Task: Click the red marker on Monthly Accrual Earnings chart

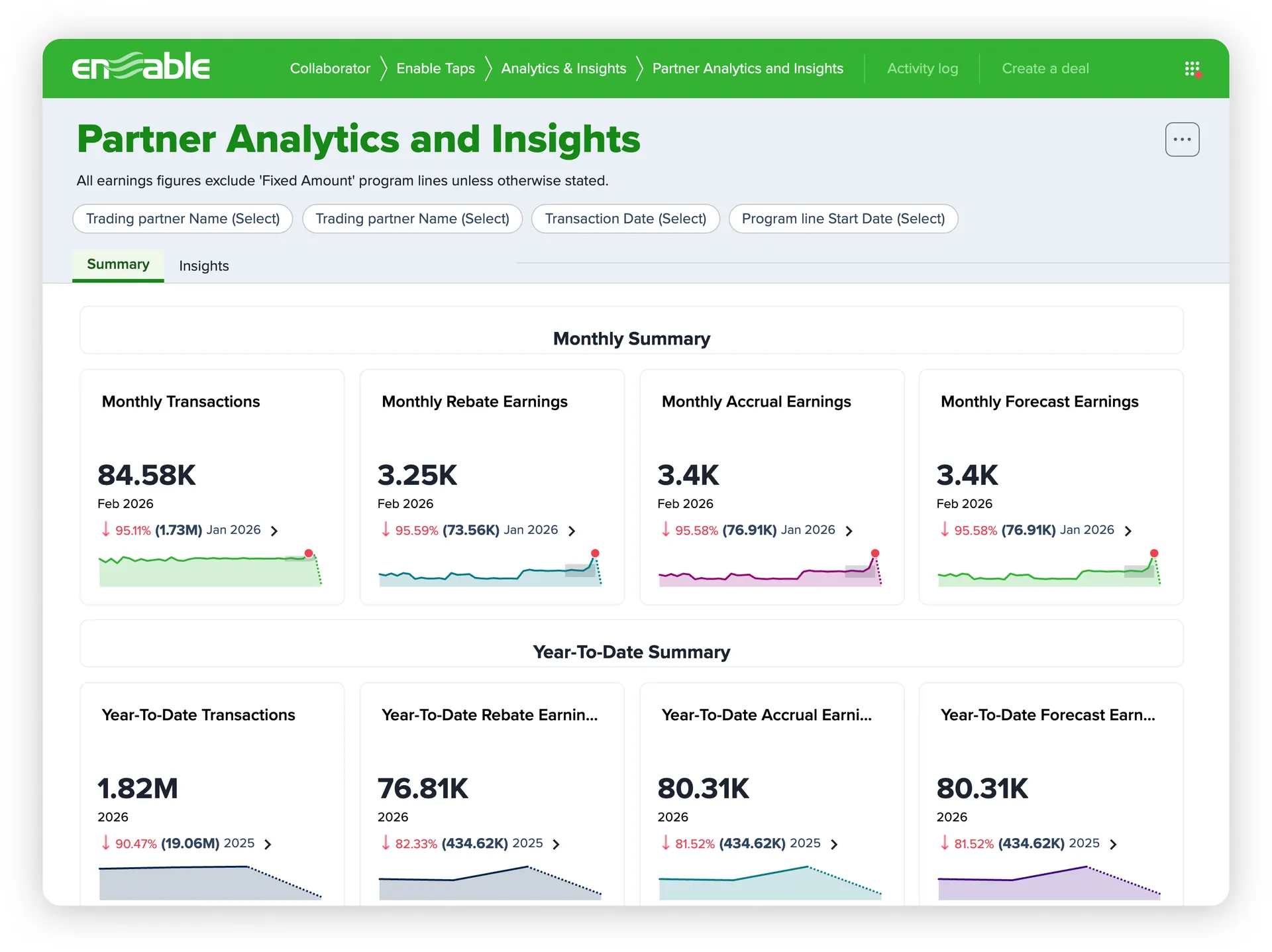Action: coord(875,553)
